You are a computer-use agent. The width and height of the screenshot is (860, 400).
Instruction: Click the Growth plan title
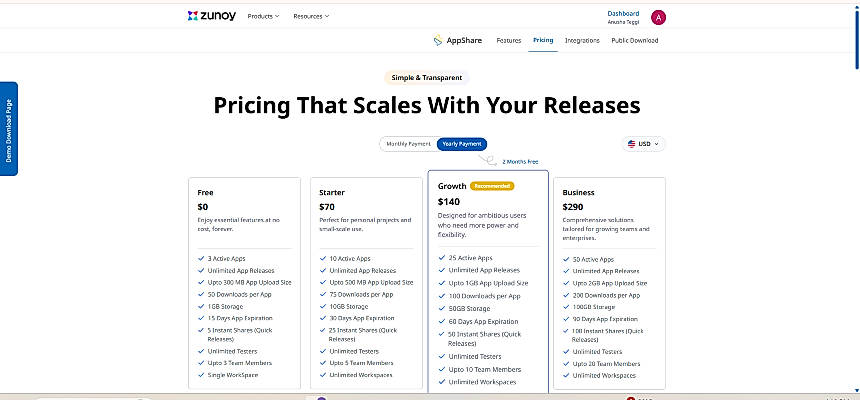[x=452, y=186]
